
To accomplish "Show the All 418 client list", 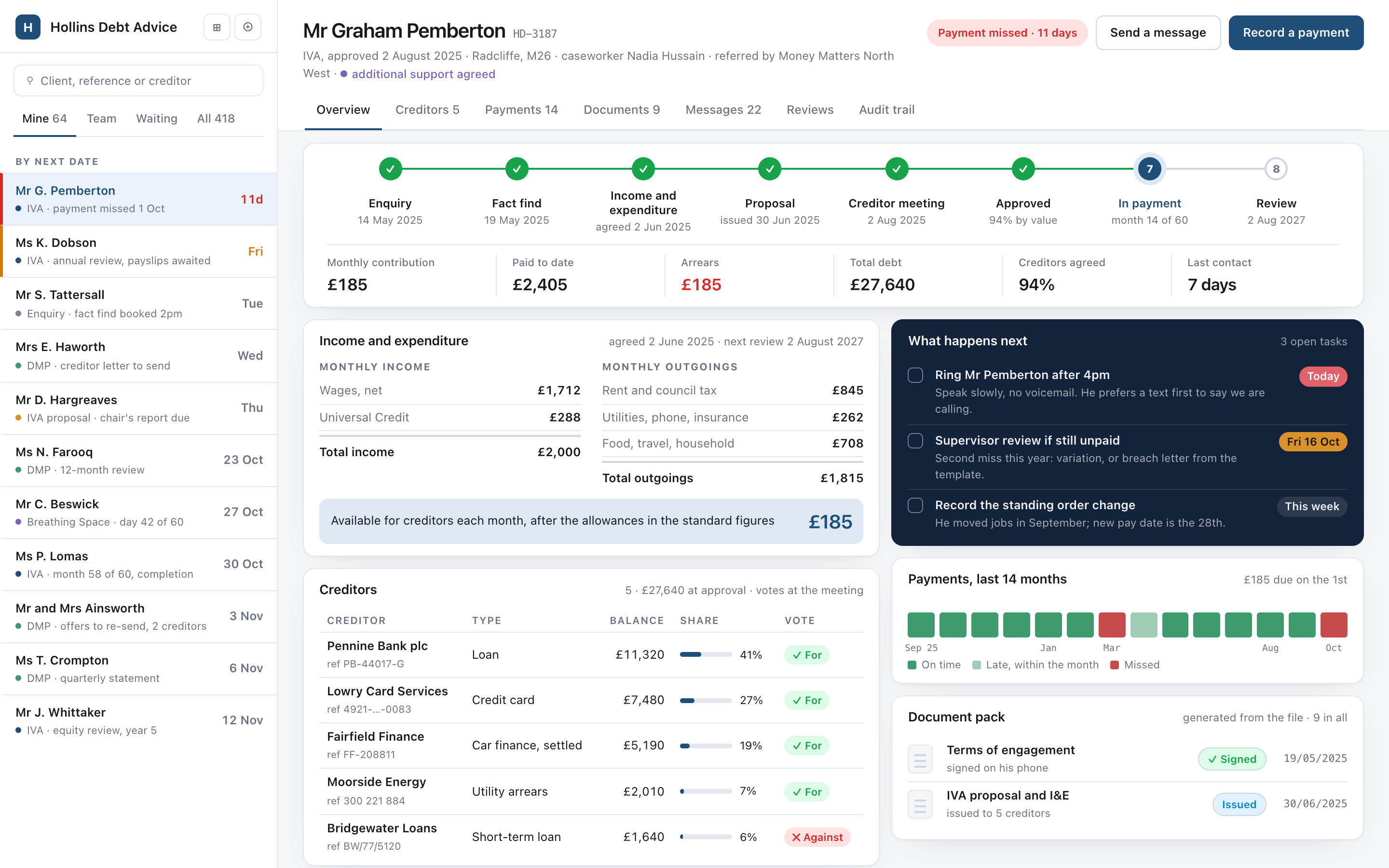I will pyautogui.click(x=216, y=118).
